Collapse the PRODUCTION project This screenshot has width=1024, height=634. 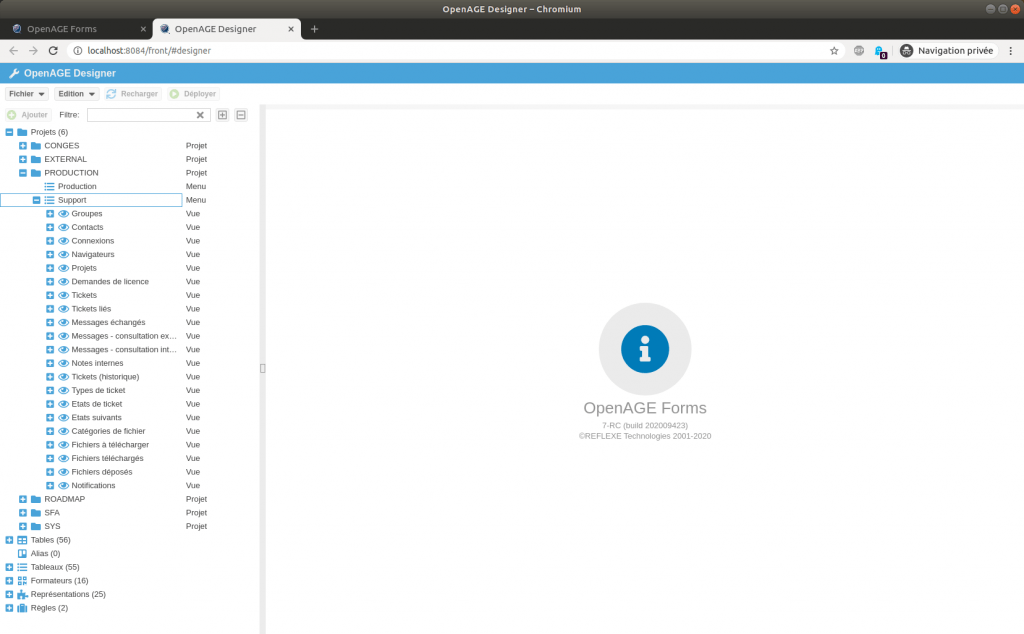(23, 173)
